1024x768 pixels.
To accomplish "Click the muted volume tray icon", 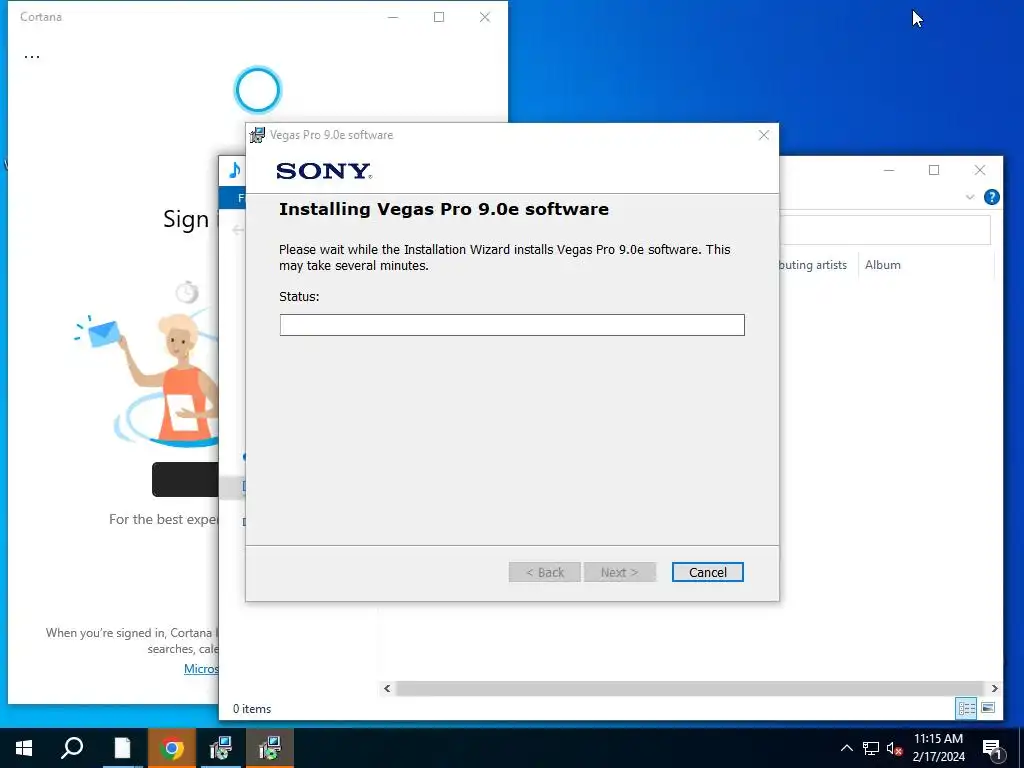I will pyautogui.click(x=894, y=748).
